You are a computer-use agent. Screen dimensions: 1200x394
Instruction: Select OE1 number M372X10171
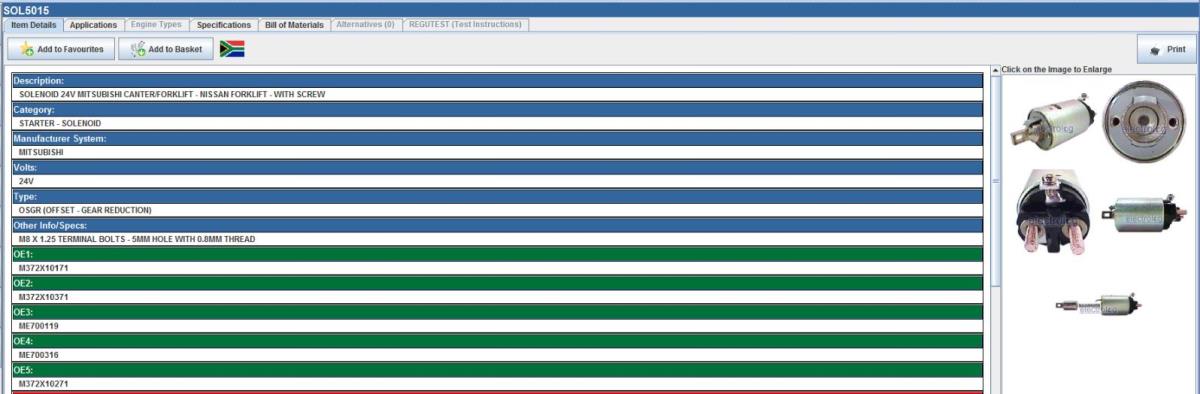pyautogui.click(x=43, y=268)
